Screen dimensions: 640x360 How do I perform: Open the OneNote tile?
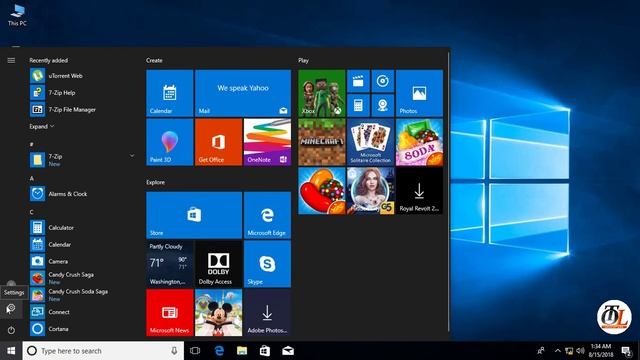tap(267, 142)
